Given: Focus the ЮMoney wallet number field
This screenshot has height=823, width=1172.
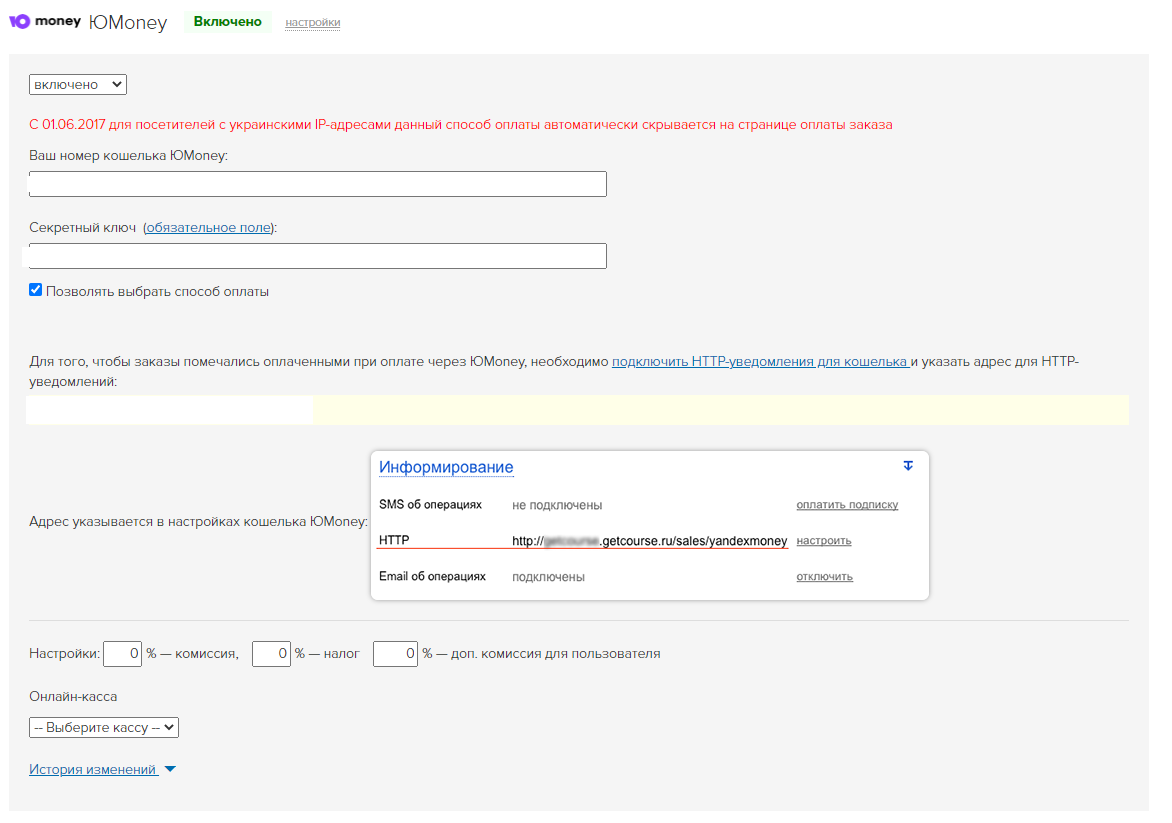Looking at the screenshot, I should (x=318, y=184).
